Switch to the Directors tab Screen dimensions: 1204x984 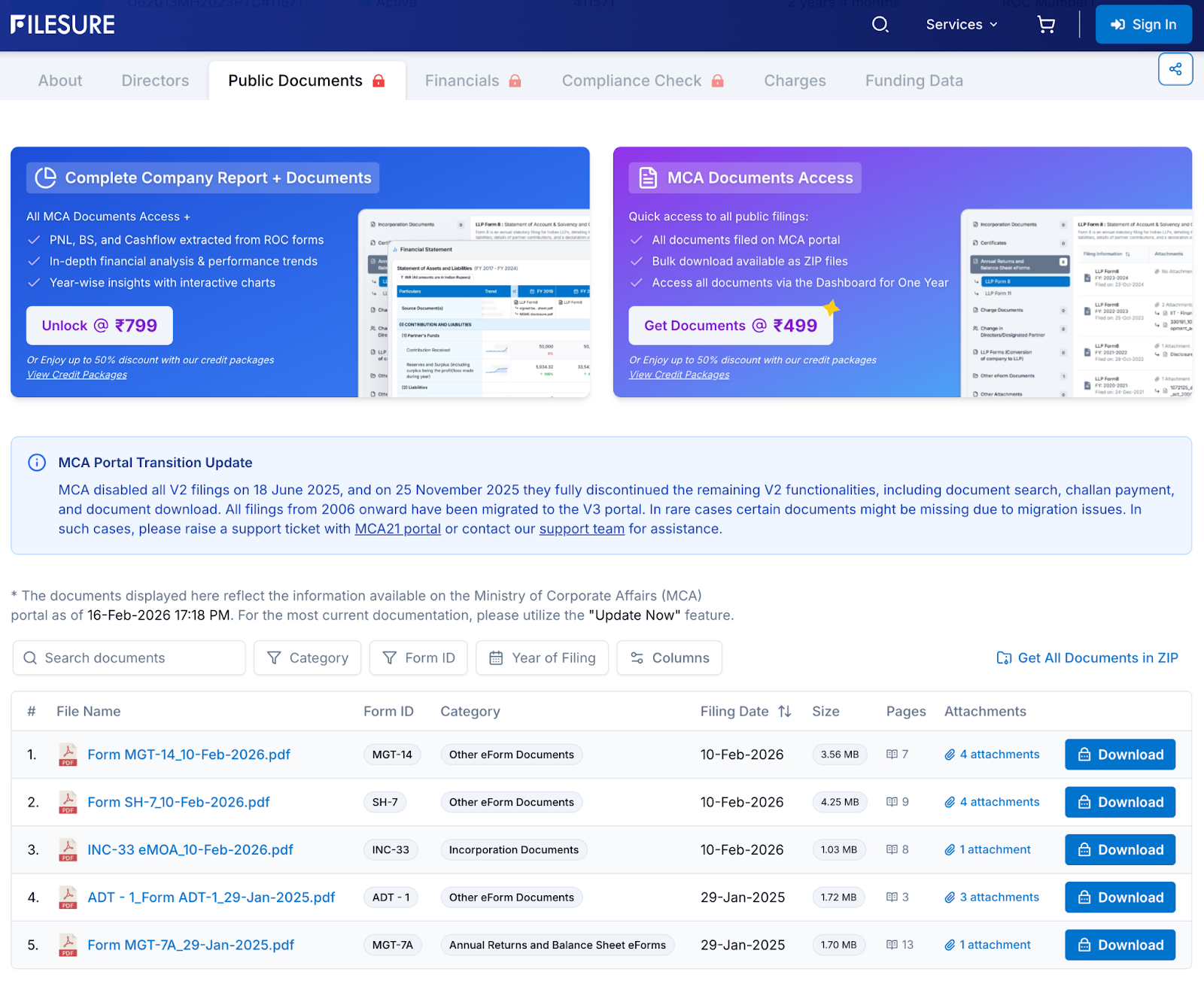pyautogui.click(x=155, y=80)
